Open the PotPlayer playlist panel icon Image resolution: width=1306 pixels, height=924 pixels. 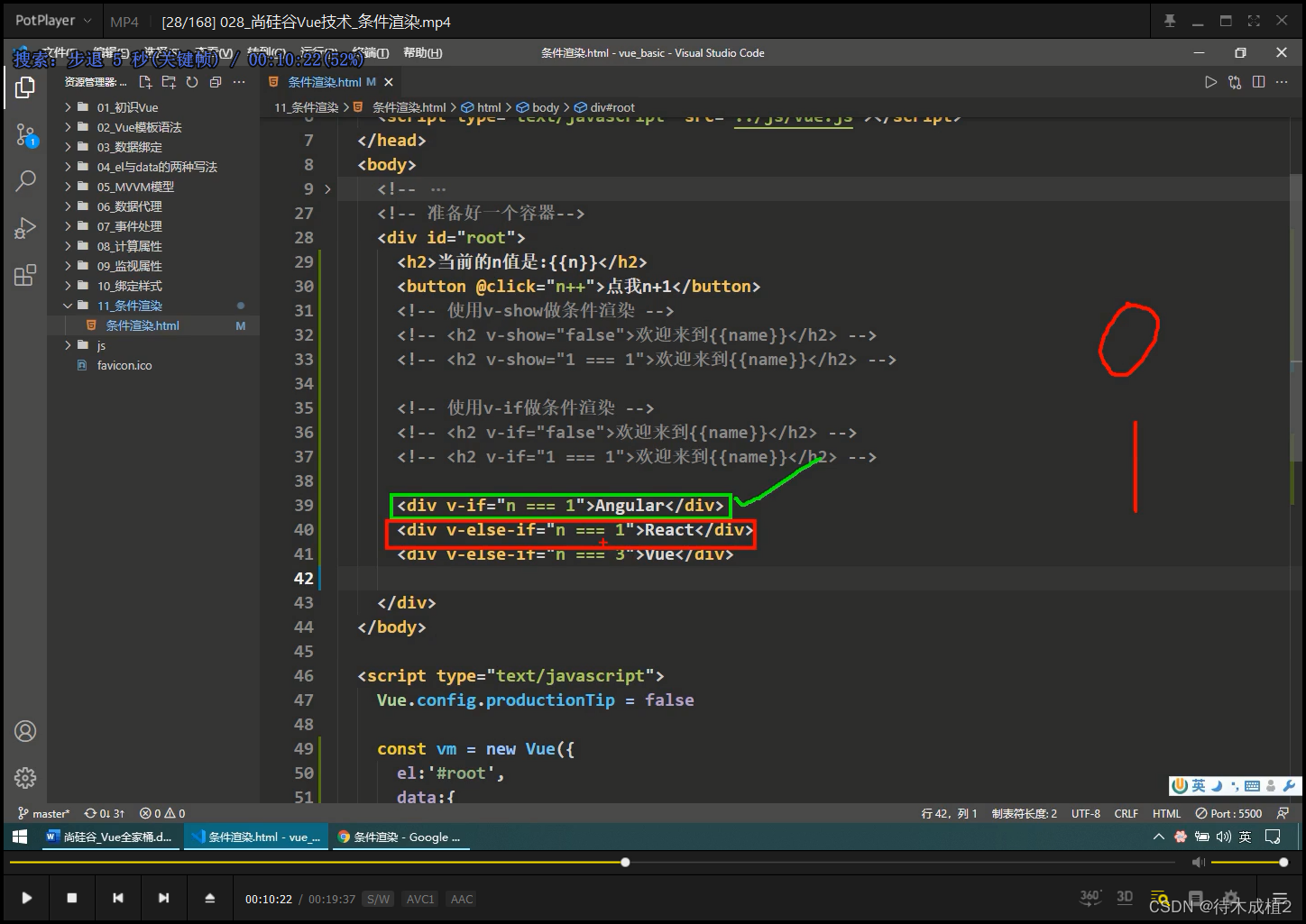[x=1161, y=897]
